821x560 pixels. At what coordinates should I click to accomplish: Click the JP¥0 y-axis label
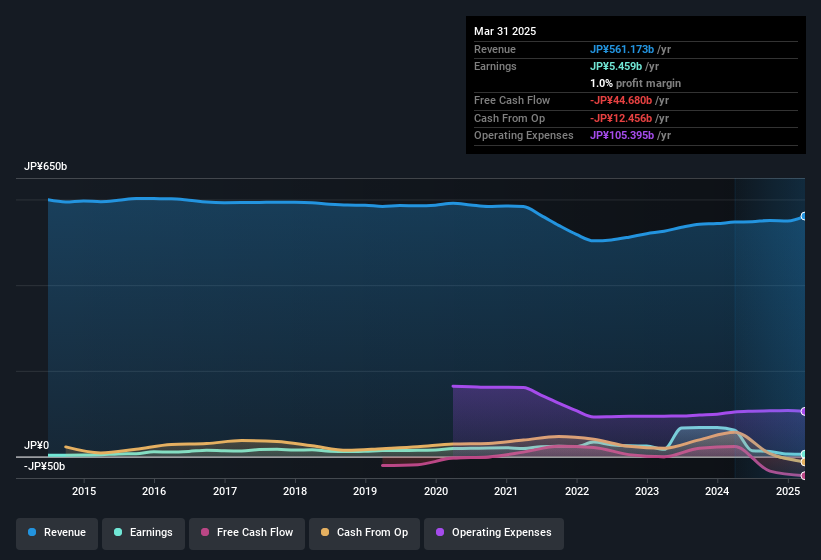[x=36, y=445]
